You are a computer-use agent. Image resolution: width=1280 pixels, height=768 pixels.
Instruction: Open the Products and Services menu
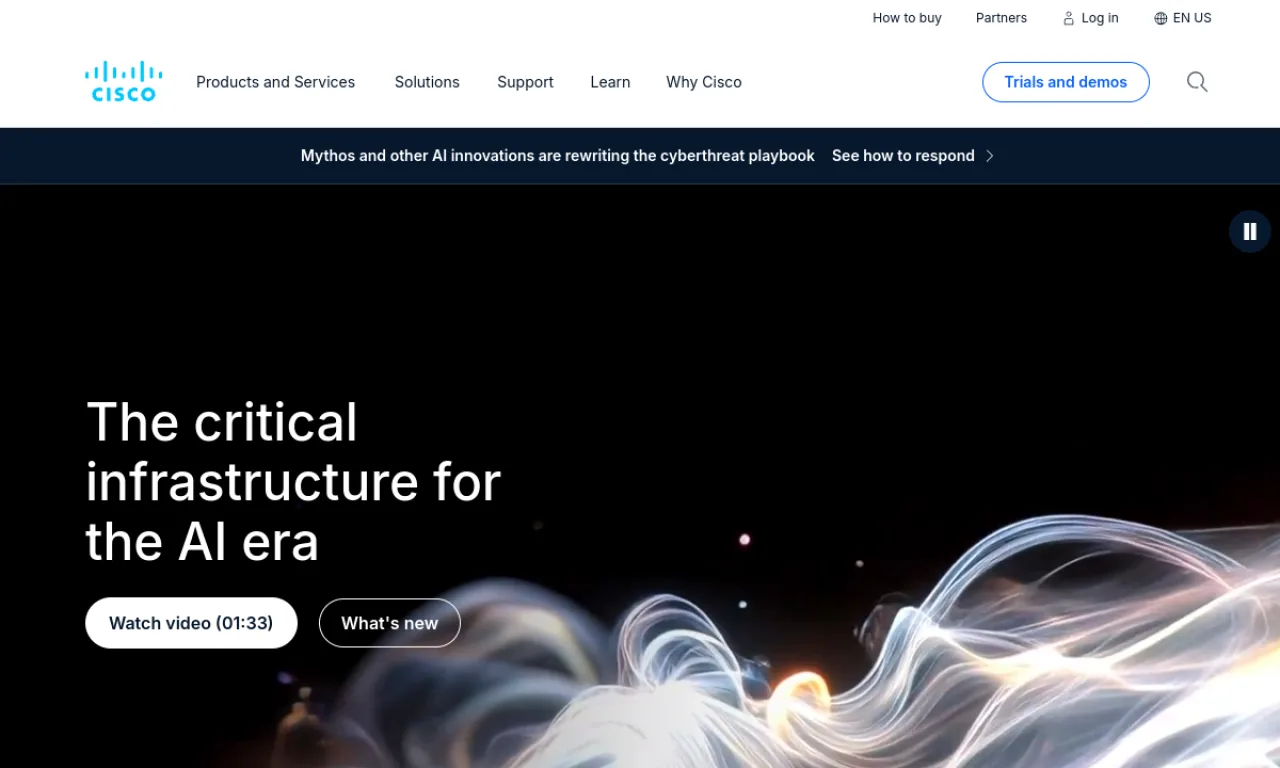pyautogui.click(x=275, y=82)
